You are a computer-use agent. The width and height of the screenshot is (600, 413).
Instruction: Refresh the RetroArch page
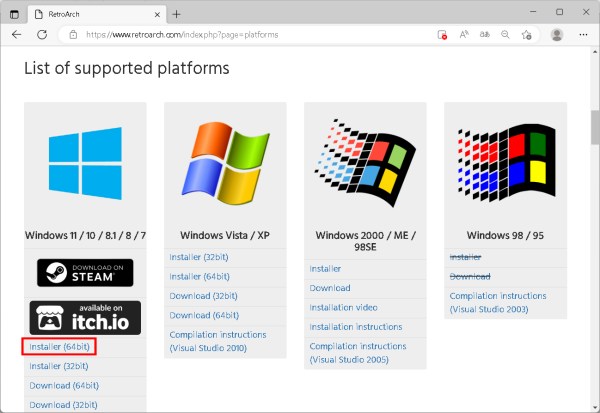click(x=42, y=34)
